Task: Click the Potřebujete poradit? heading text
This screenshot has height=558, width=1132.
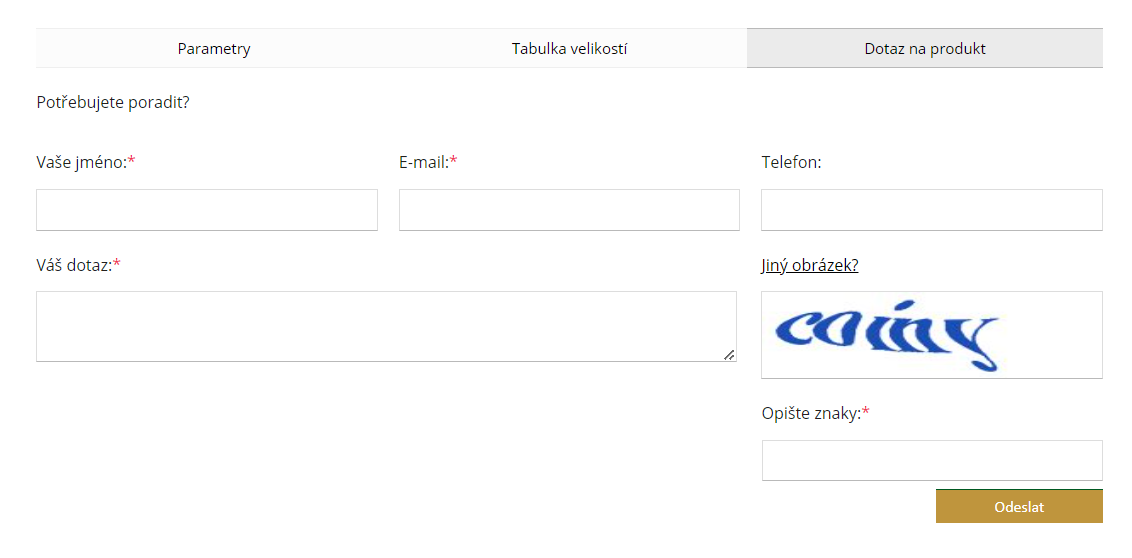Action: tap(113, 102)
